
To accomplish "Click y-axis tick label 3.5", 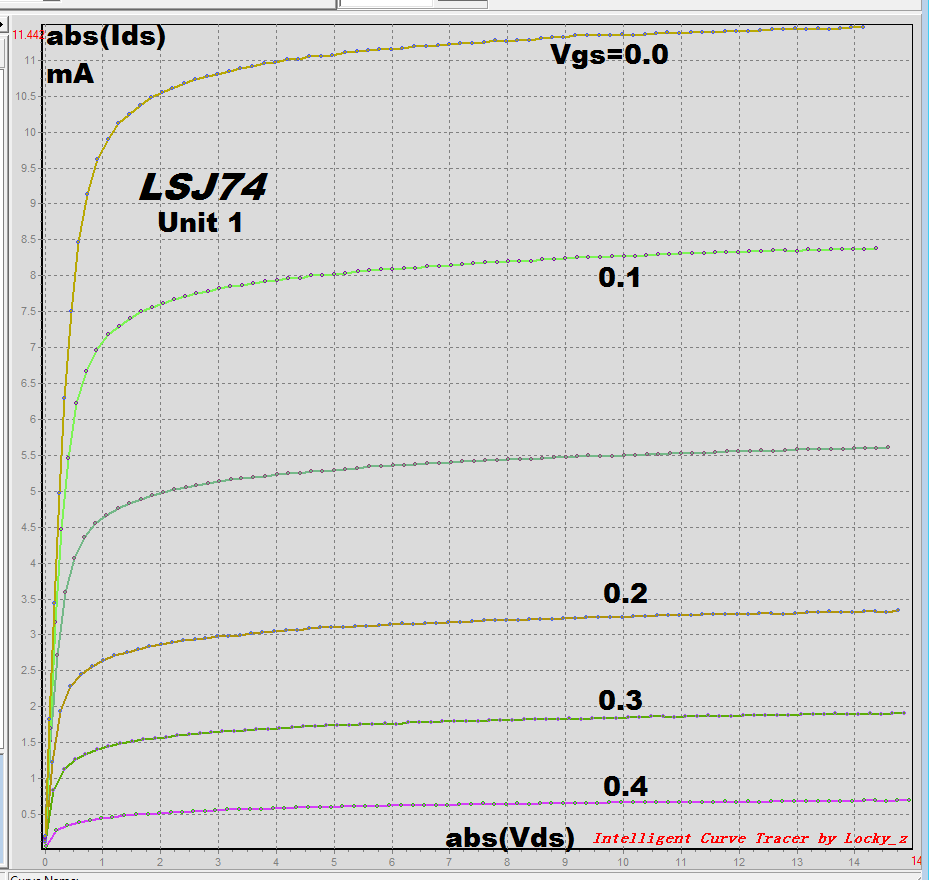I will [x=28, y=599].
